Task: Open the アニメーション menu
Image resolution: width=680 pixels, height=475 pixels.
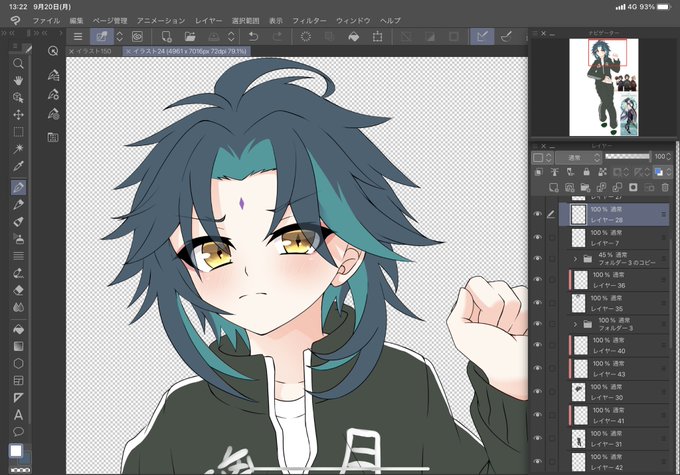Action: click(x=161, y=21)
